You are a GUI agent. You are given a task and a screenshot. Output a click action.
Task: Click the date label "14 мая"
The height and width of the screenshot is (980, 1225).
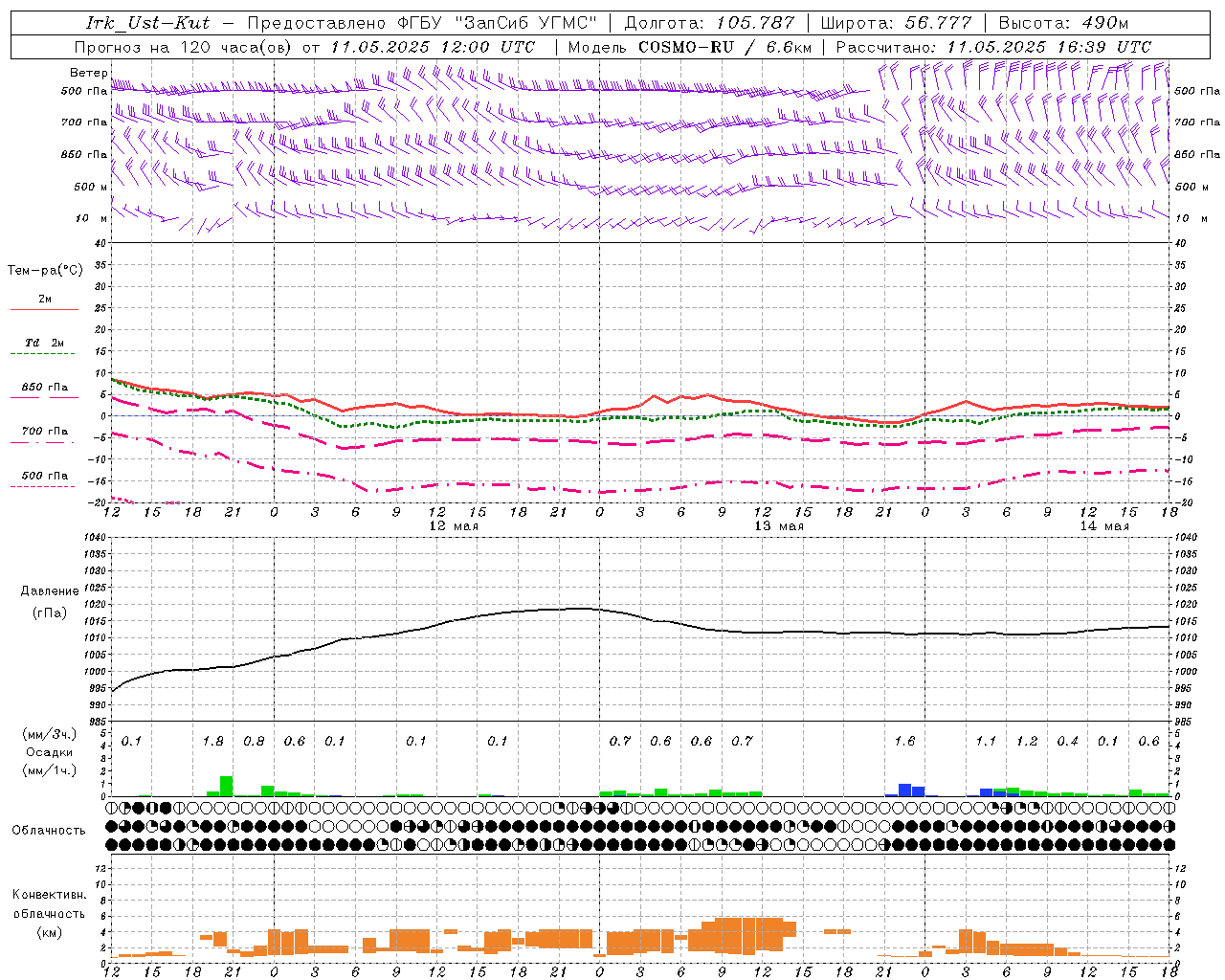1104,526
